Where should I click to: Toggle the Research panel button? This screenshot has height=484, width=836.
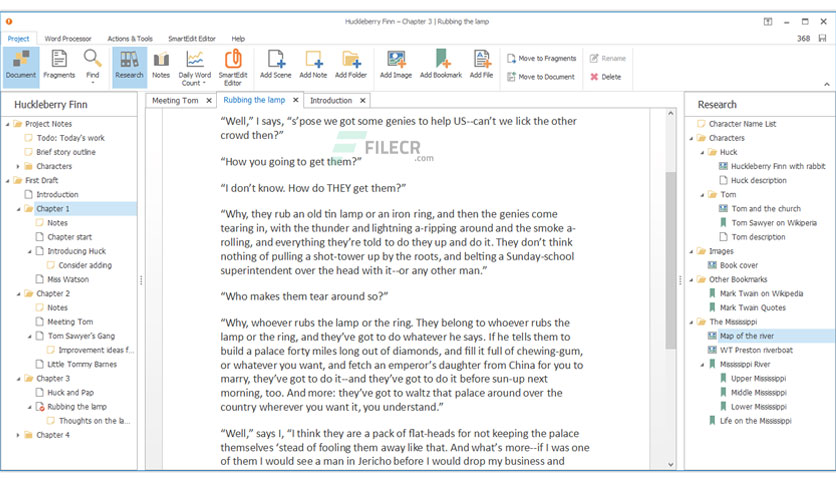129,66
